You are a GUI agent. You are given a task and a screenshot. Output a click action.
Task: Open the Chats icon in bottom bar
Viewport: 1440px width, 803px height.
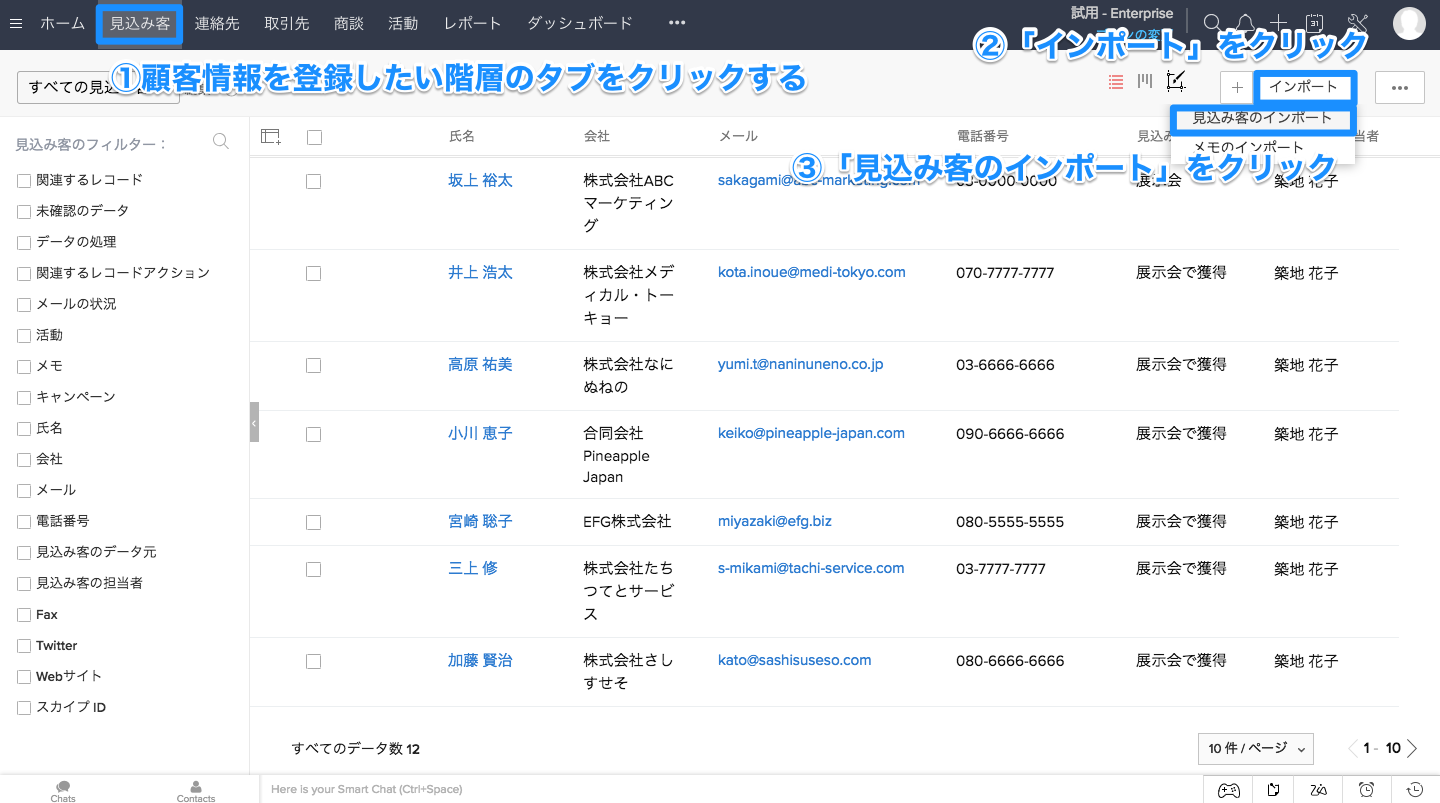tap(63, 791)
